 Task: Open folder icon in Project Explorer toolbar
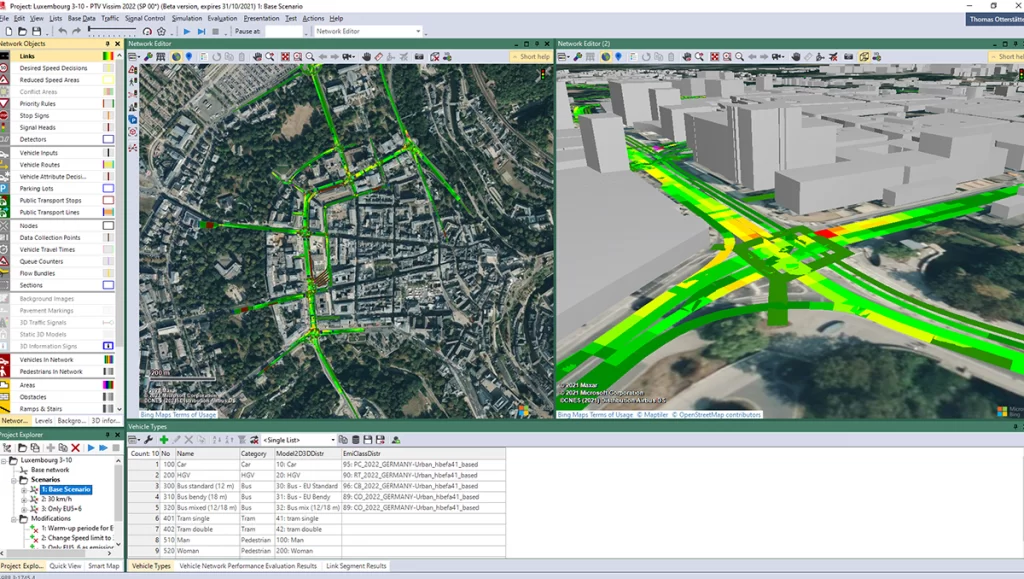coord(22,448)
